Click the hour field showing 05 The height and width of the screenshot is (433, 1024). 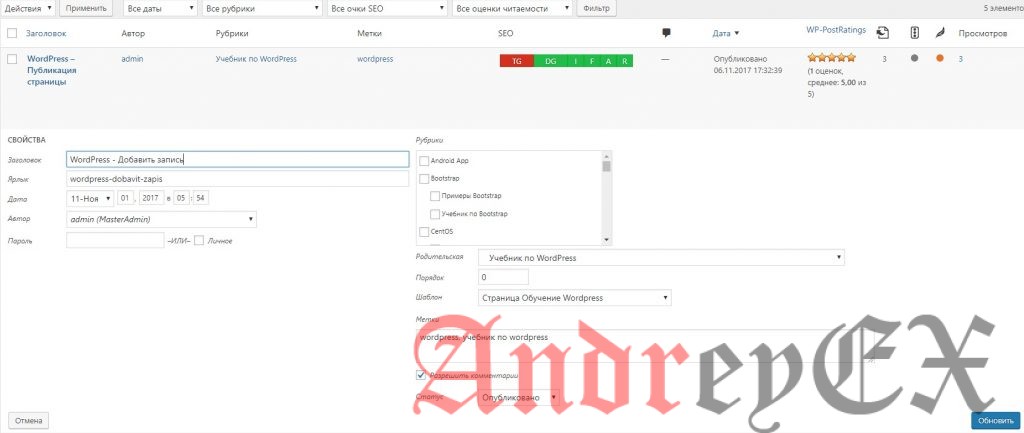(x=179, y=198)
